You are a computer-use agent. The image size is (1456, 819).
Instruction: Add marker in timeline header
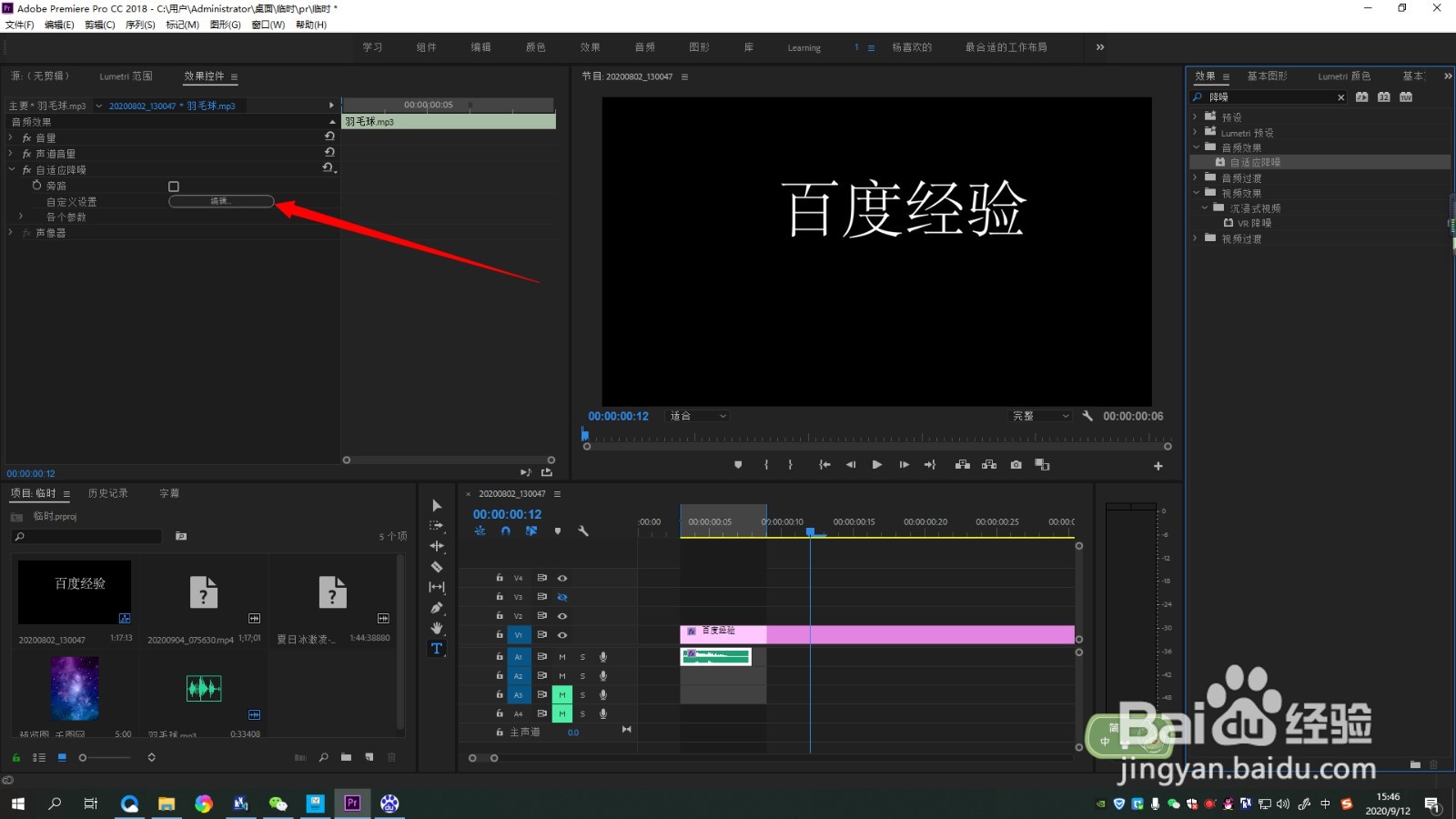pyautogui.click(x=558, y=531)
